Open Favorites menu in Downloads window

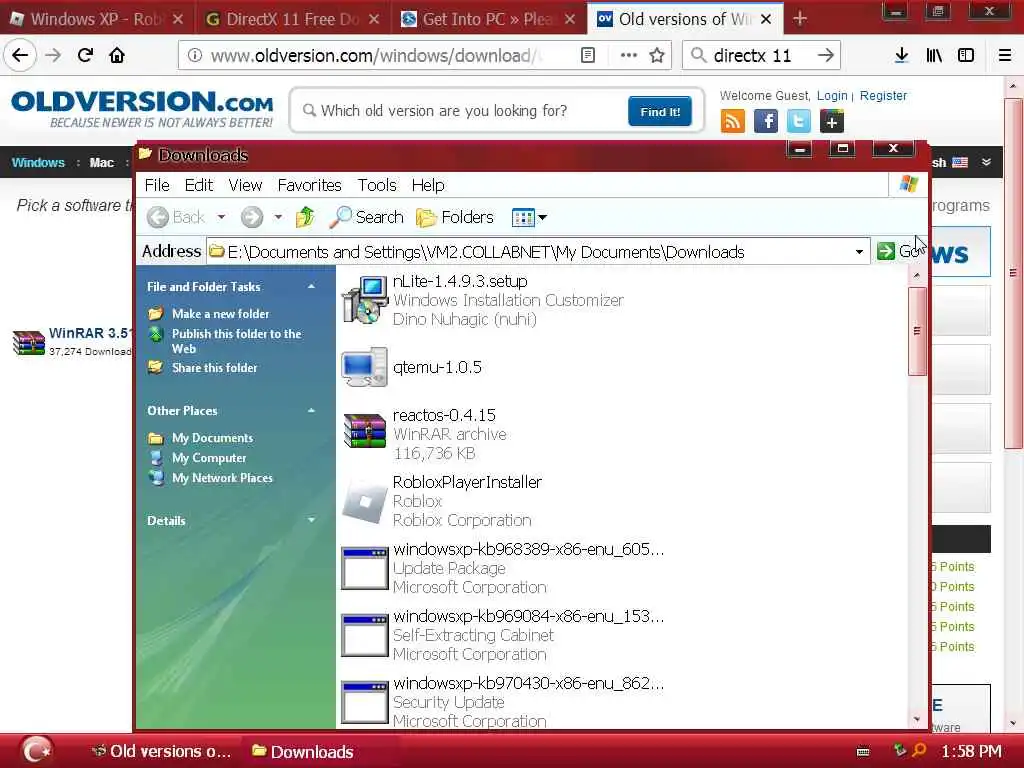tap(310, 185)
